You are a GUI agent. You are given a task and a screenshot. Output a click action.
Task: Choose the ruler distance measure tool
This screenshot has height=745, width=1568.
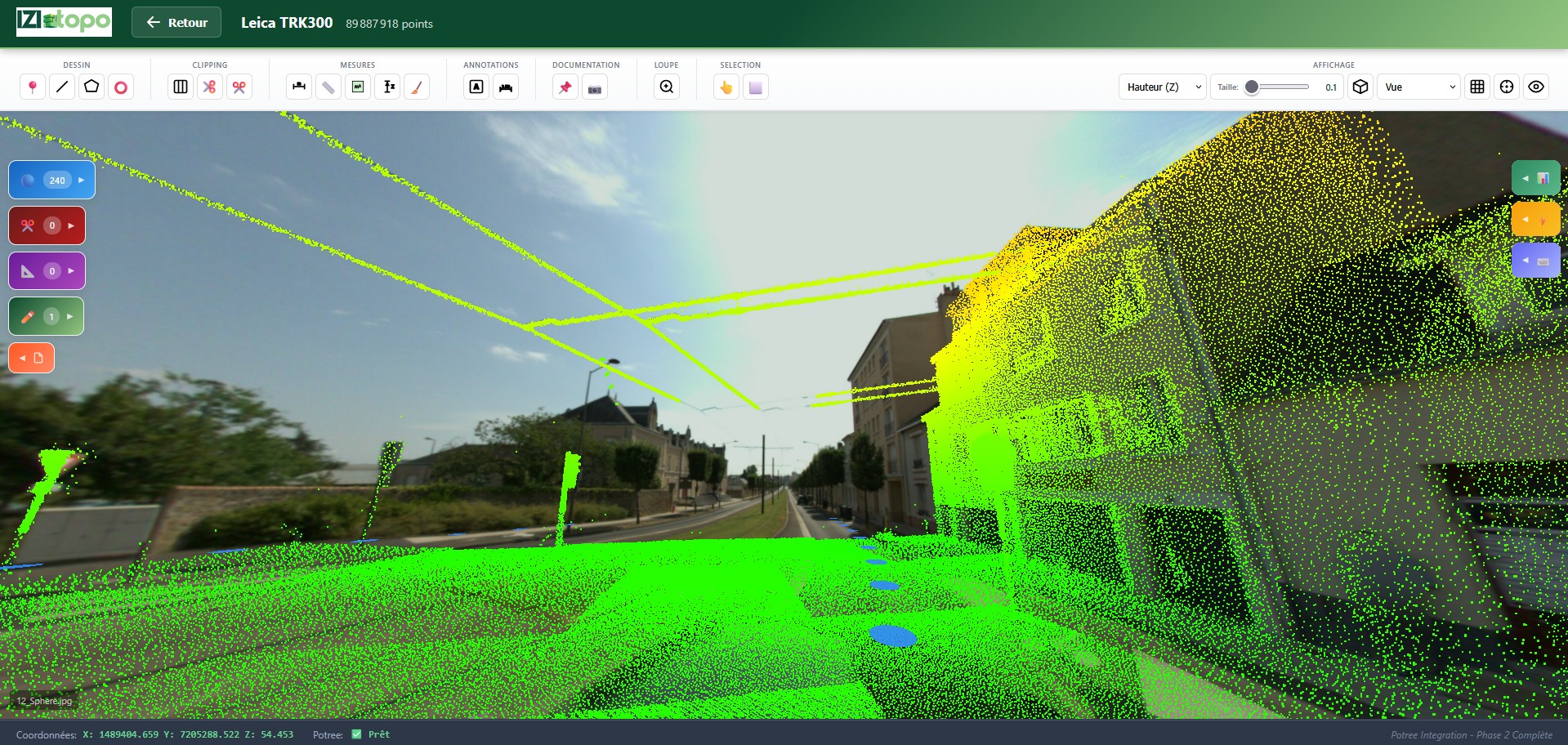coord(328,87)
